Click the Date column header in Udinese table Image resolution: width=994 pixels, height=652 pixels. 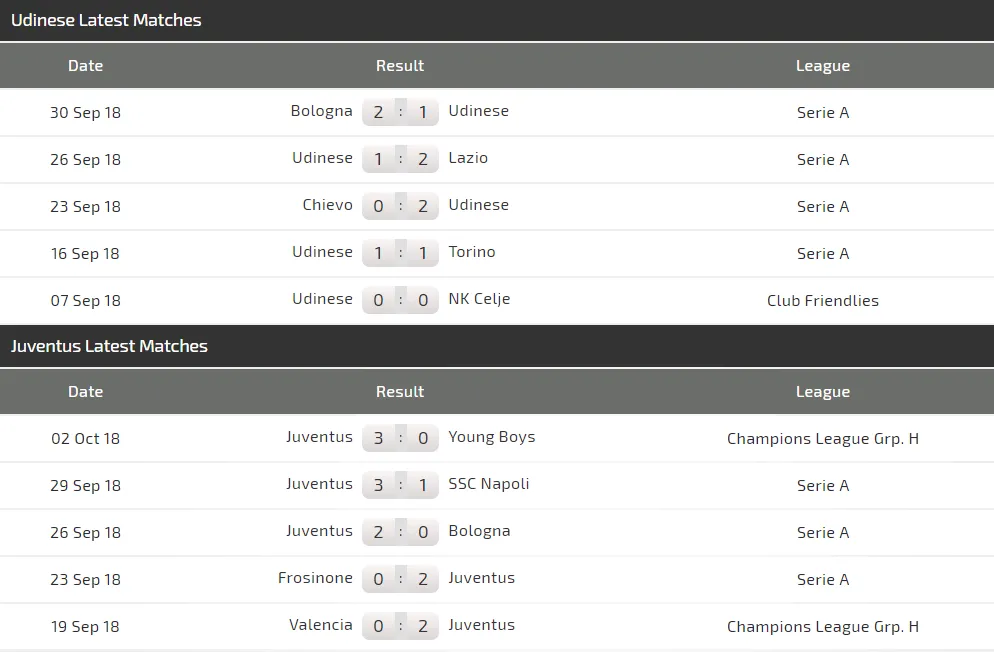pyautogui.click(x=85, y=66)
